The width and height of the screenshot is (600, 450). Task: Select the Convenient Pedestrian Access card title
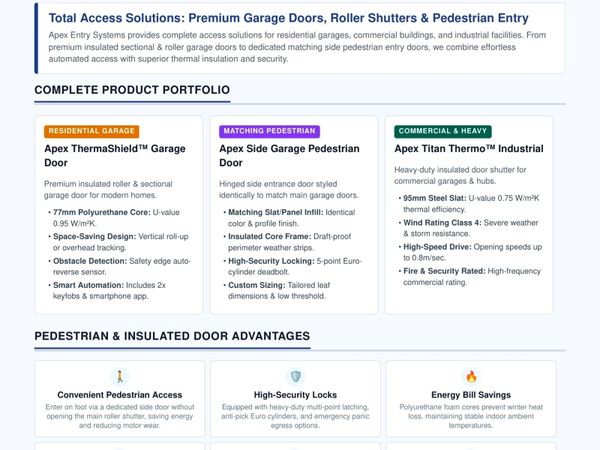[120, 395]
